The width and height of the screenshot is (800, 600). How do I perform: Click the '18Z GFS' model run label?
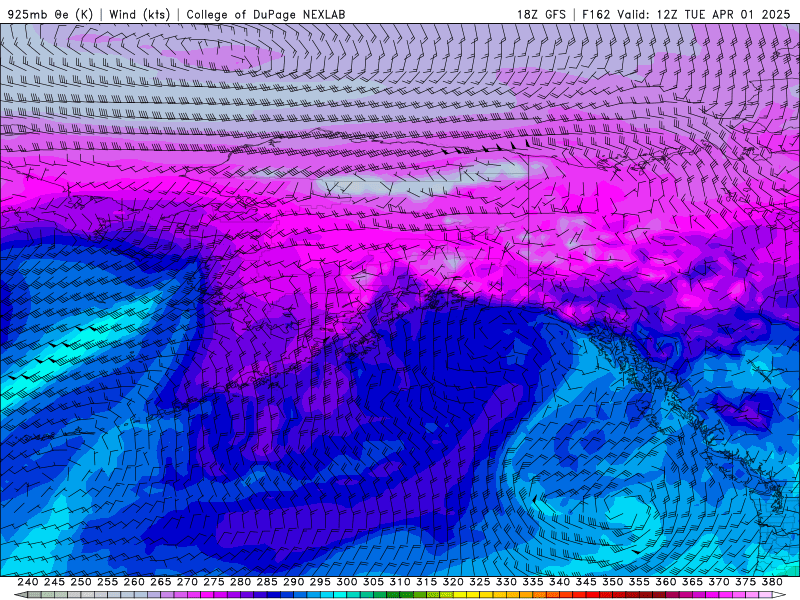[541, 14]
